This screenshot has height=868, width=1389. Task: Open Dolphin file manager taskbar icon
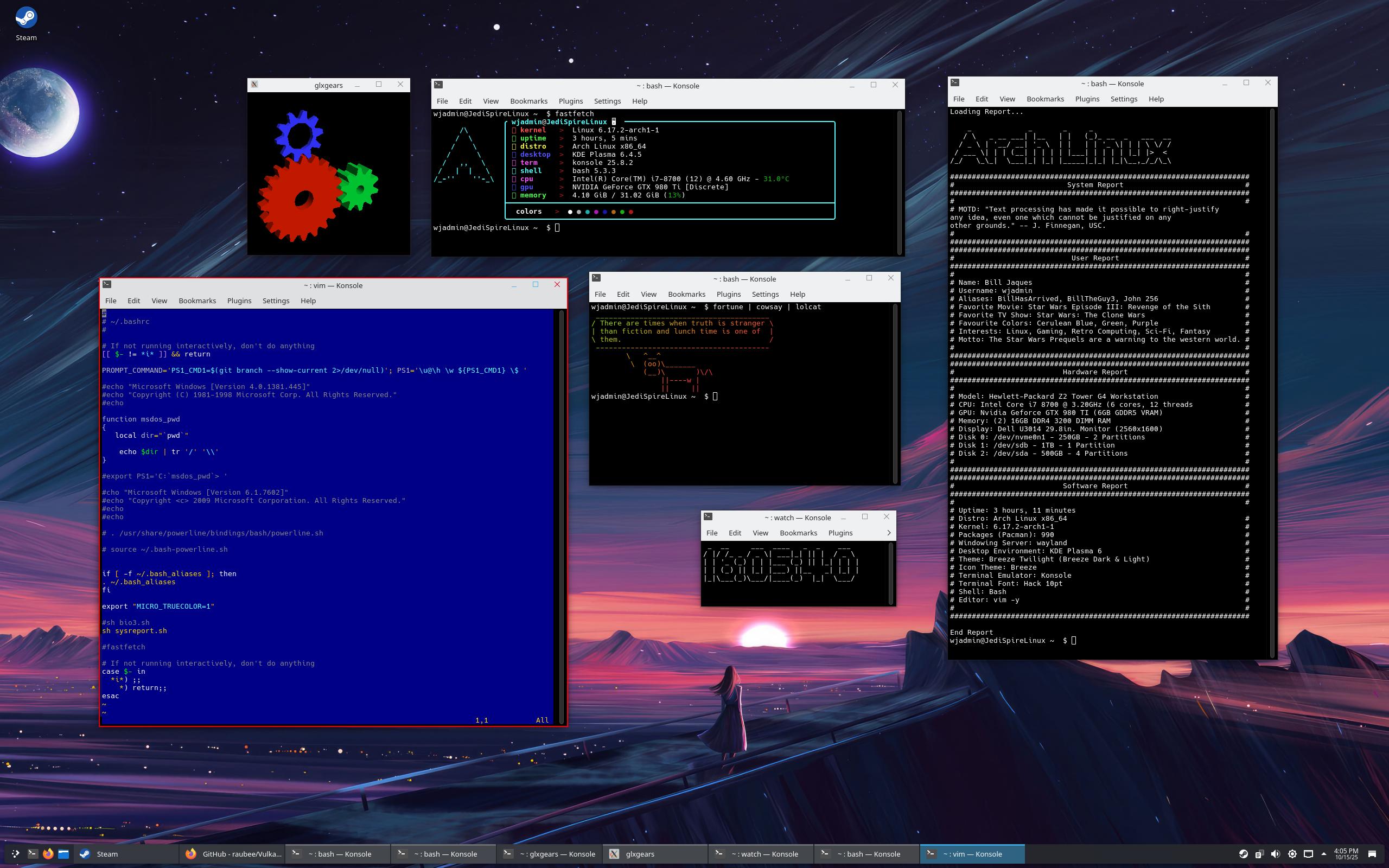point(63,854)
